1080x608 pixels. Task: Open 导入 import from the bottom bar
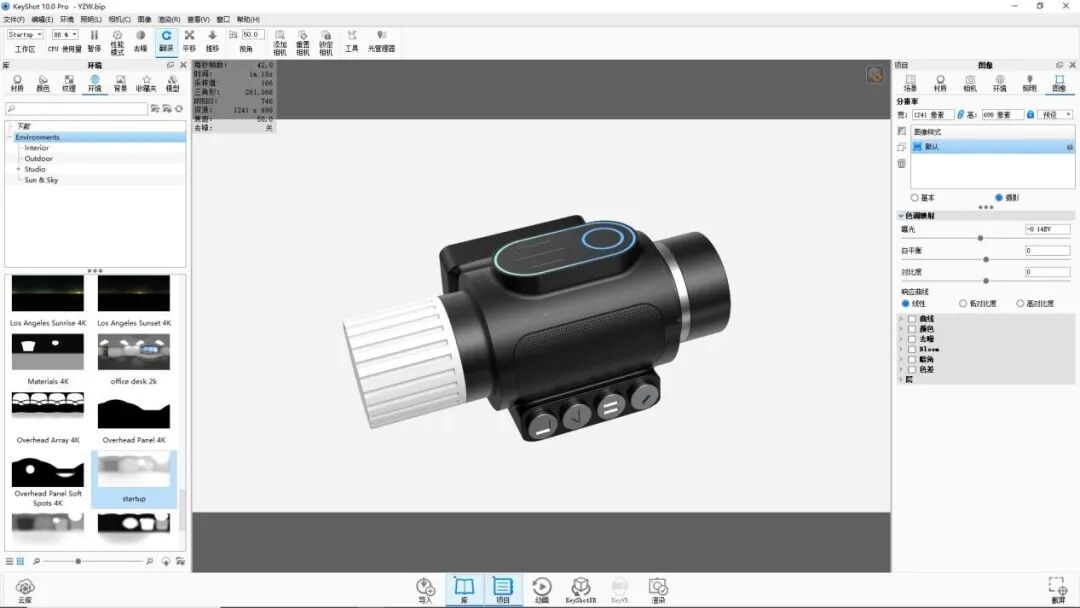point(425,588)
